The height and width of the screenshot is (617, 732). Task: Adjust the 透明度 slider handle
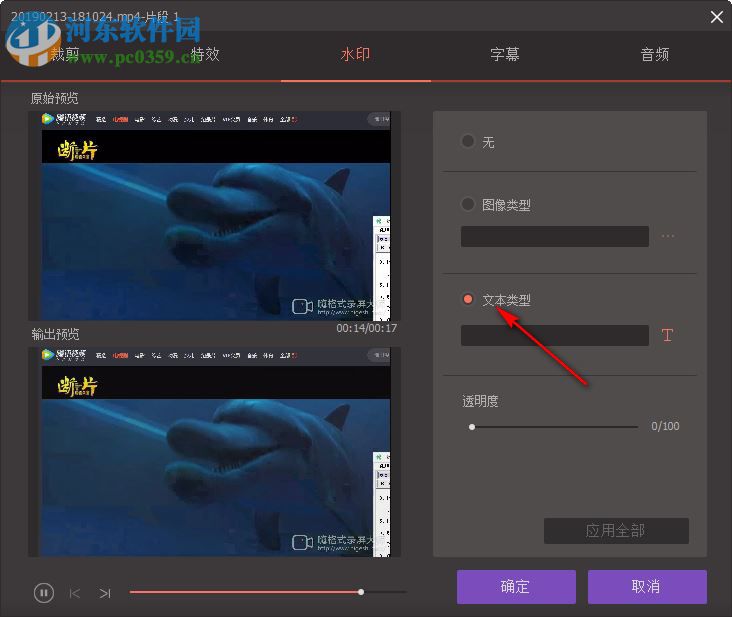point(472,427)
